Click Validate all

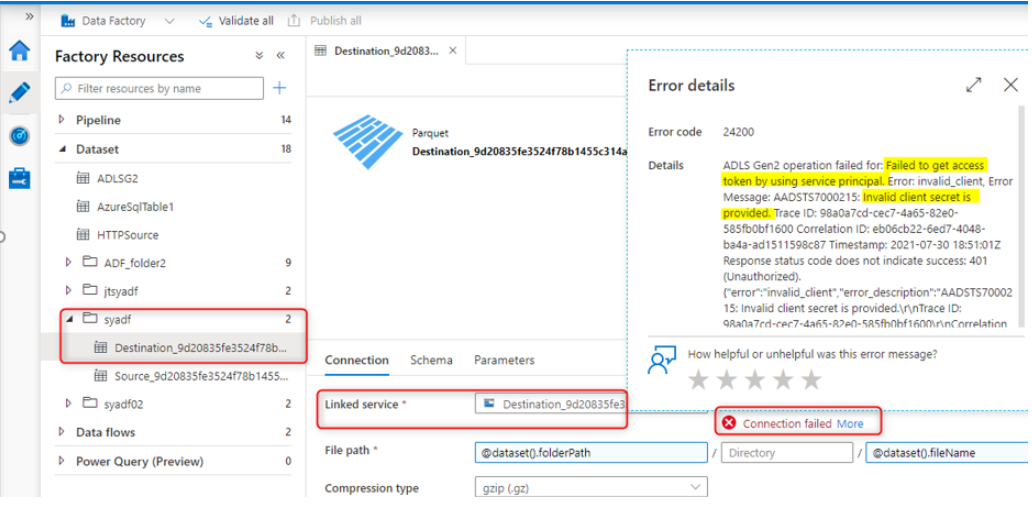(x=236, y=21)
